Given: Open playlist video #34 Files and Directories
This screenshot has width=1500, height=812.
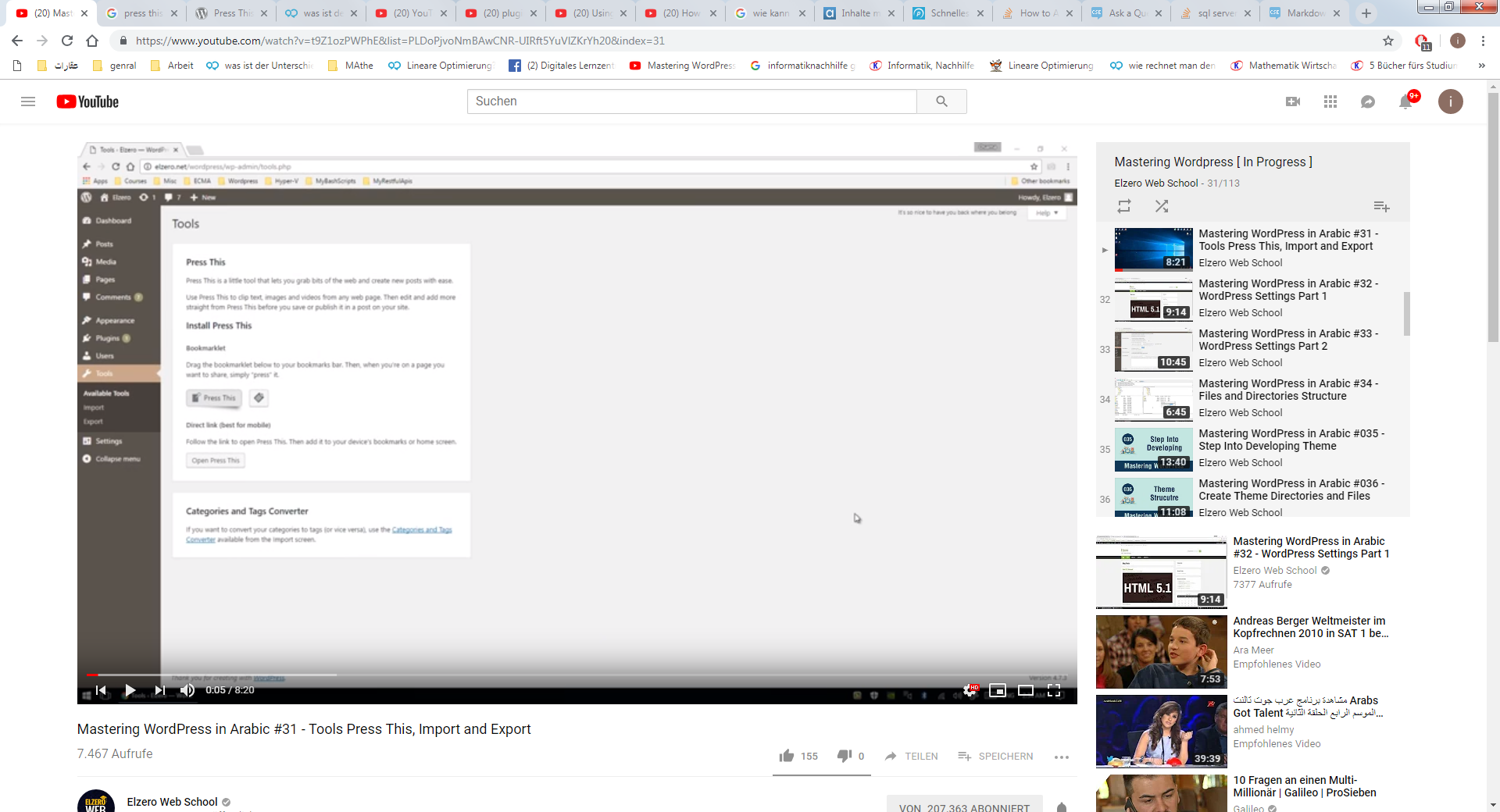Looking at the screenshot, I should 1253,398.
